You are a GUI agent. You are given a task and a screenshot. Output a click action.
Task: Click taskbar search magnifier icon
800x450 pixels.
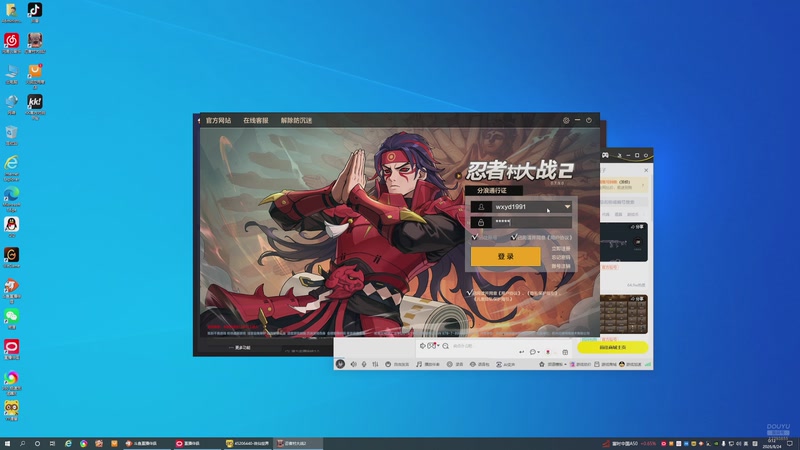click(22, 443)
